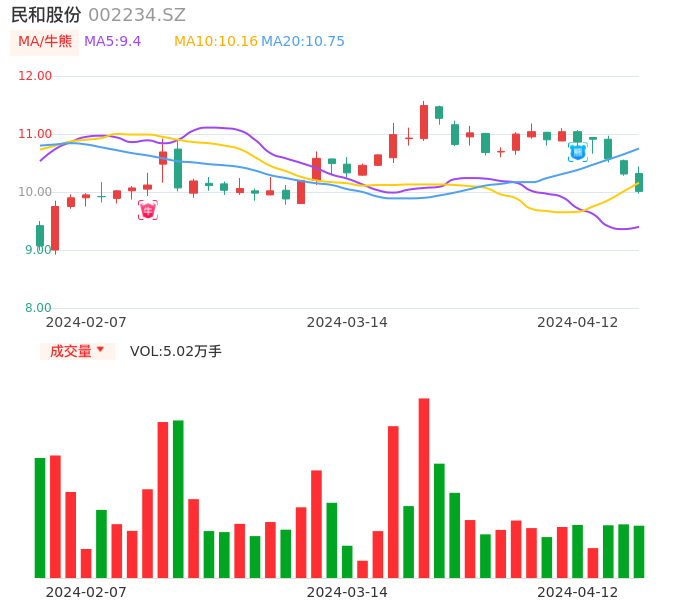Click the 12.00 price axis label

click(x=36, y=76)
